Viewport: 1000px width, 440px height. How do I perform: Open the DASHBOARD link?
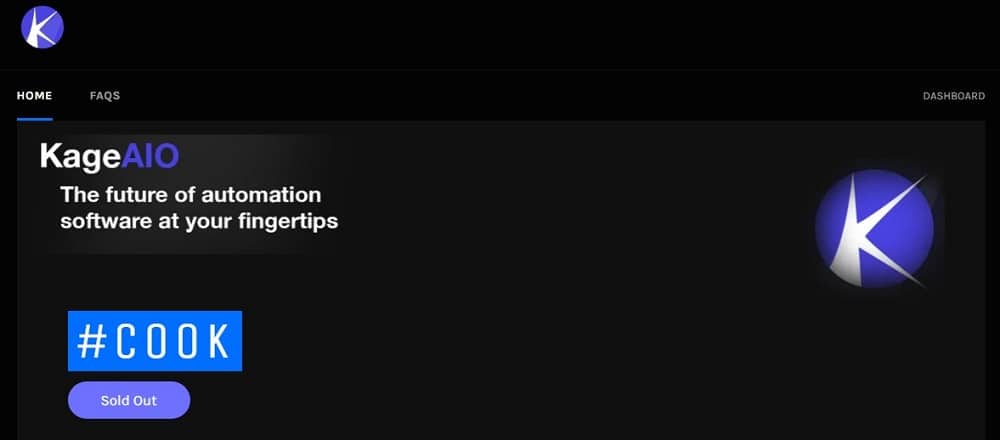pyautogui.click(x=954, y=96)
